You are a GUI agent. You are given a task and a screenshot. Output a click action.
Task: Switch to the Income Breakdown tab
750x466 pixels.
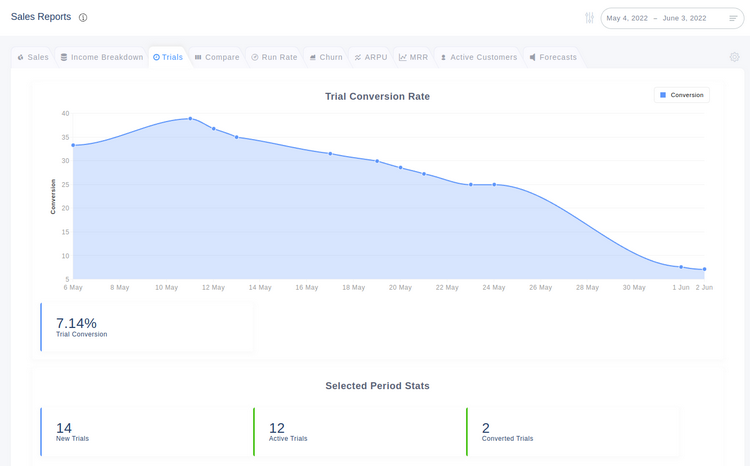point(102,57)
